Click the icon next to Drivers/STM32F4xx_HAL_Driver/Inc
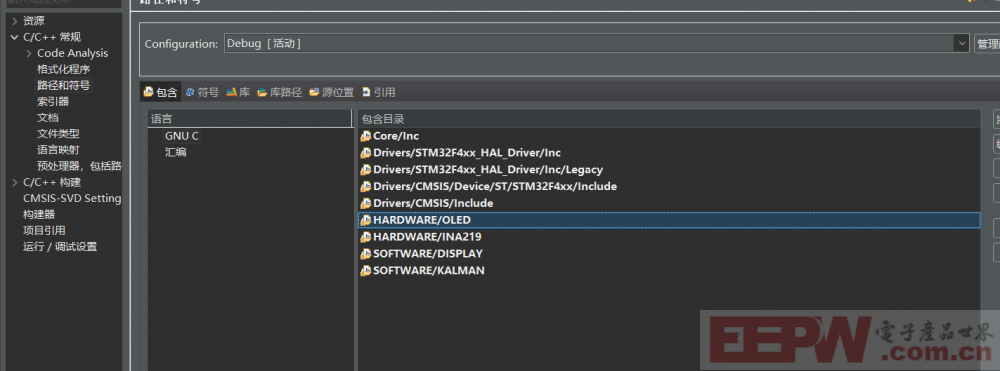Image resolution: width=1000 pixels, height=371 pixels. [x=365, y=153]
